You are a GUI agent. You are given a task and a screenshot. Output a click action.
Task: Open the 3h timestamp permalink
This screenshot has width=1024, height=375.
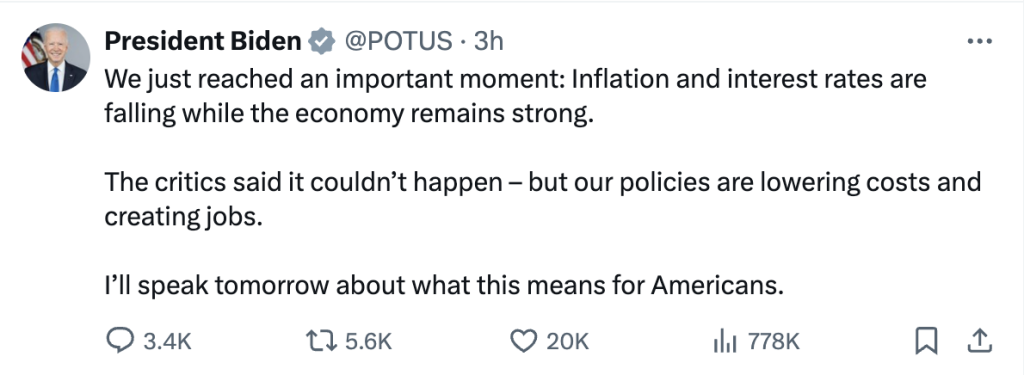click(x=488, y=41)
